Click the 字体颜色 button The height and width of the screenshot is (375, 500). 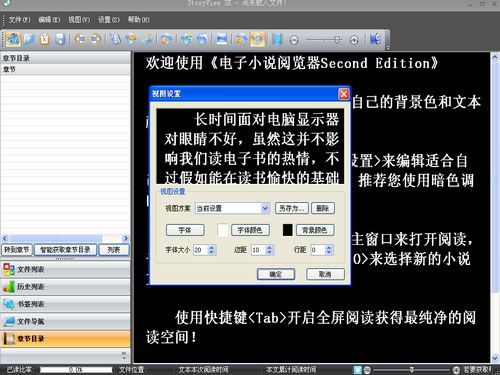(x=250, y=230)
